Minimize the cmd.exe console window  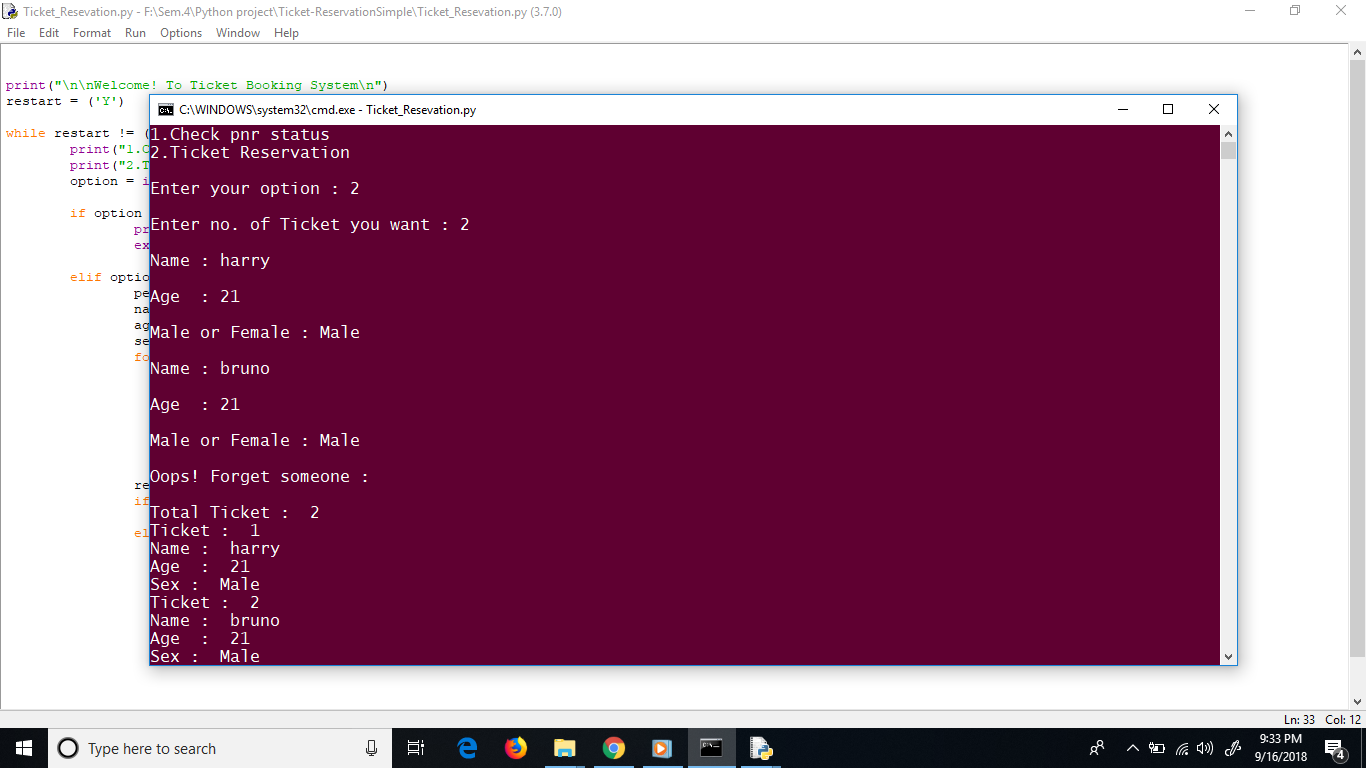point(1122,110)
